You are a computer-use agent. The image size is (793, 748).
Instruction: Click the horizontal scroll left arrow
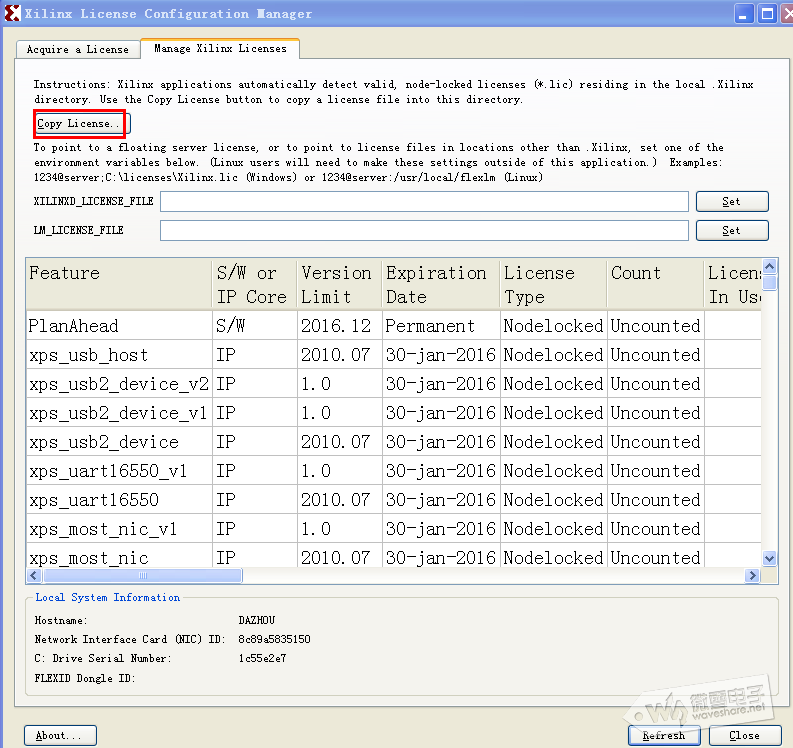click(34, 576)
